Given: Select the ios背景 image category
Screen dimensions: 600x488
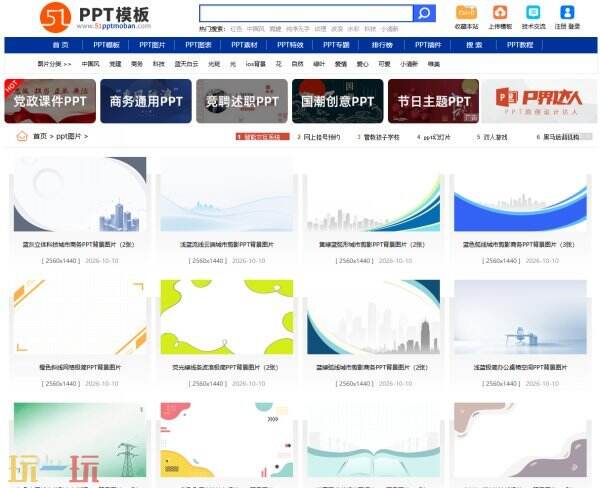Looking at the screenshot, I should (x=256, y=64).
